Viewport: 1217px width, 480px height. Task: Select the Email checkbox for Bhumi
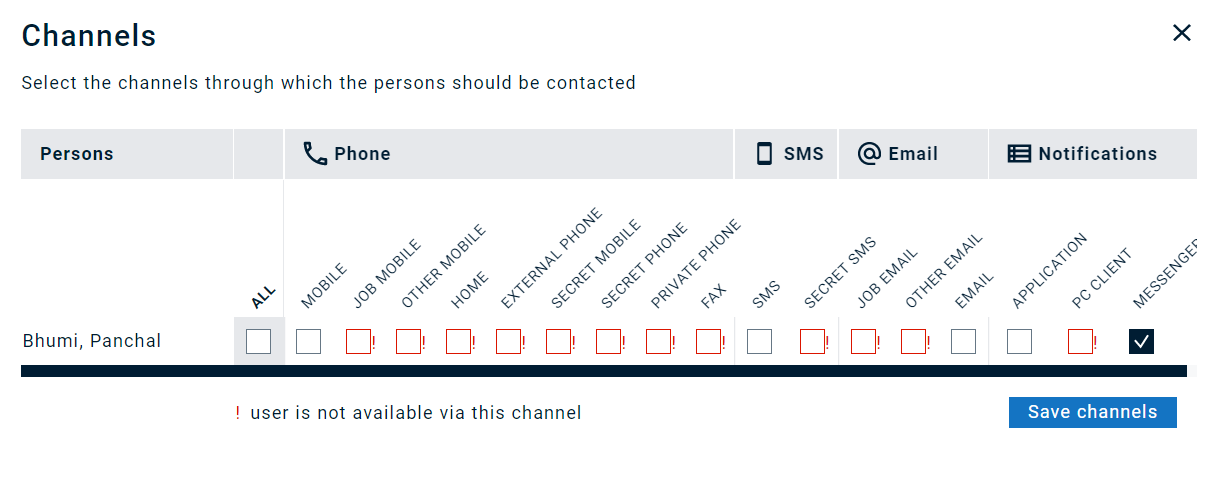(x=963, y=342)
